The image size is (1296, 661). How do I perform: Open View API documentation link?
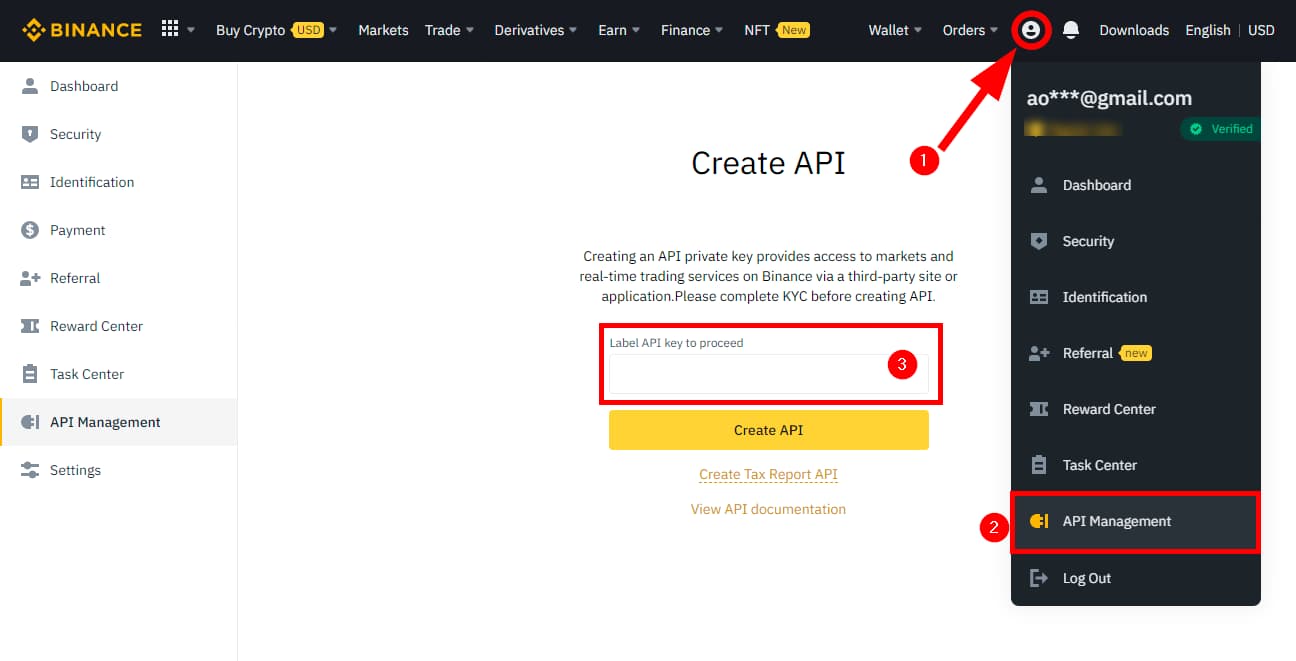tap(768, 509)
